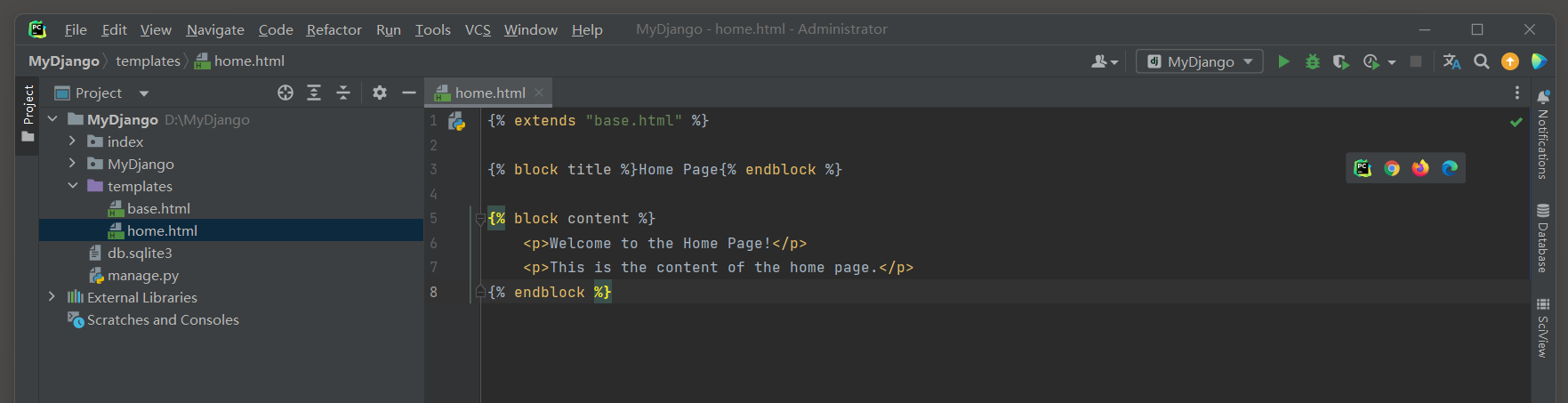
Task: Expand the index folder
Action: 72,141
